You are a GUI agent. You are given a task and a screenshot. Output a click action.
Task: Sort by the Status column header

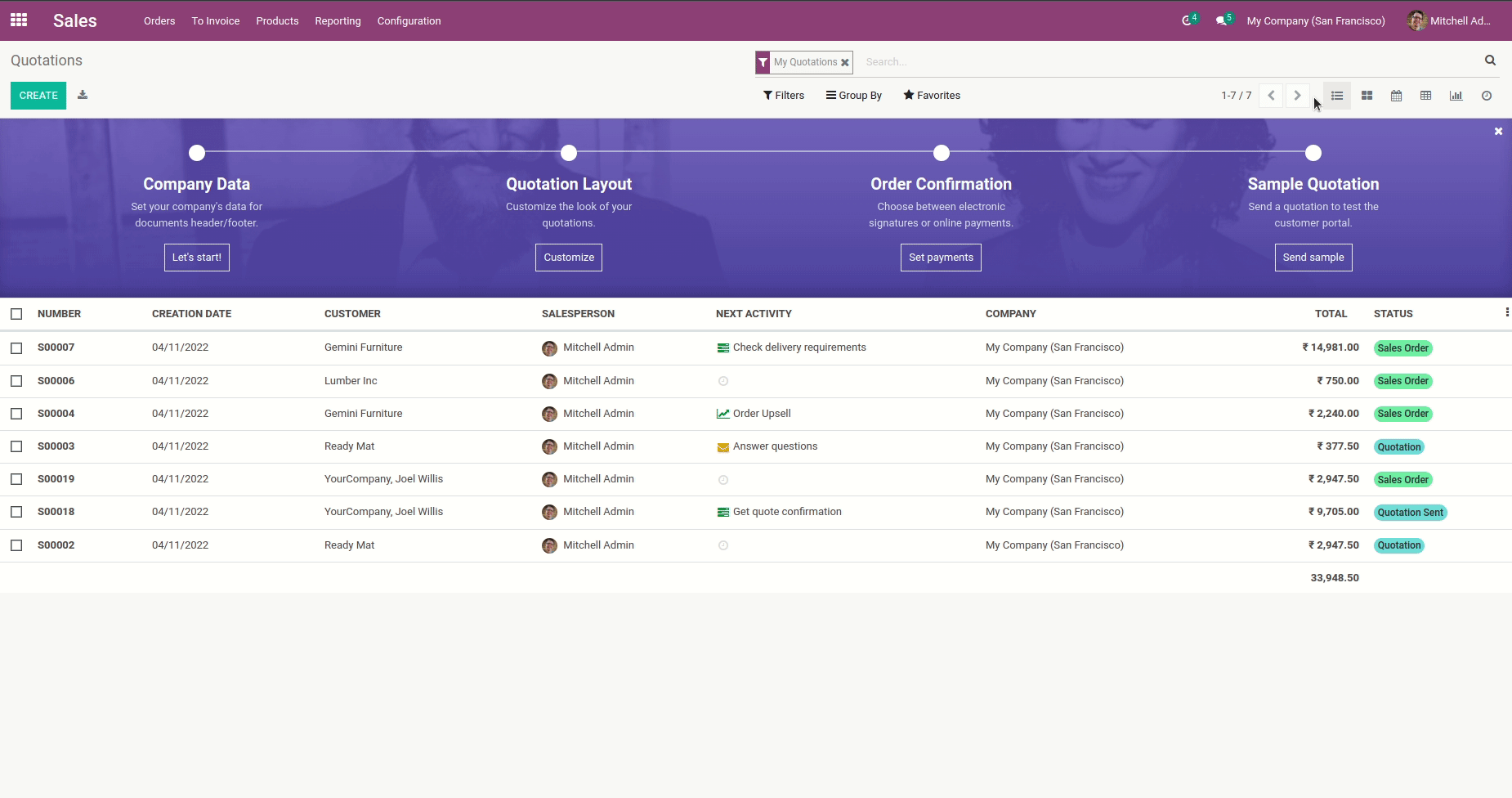pyautogui.click(x=1393, y=314)
